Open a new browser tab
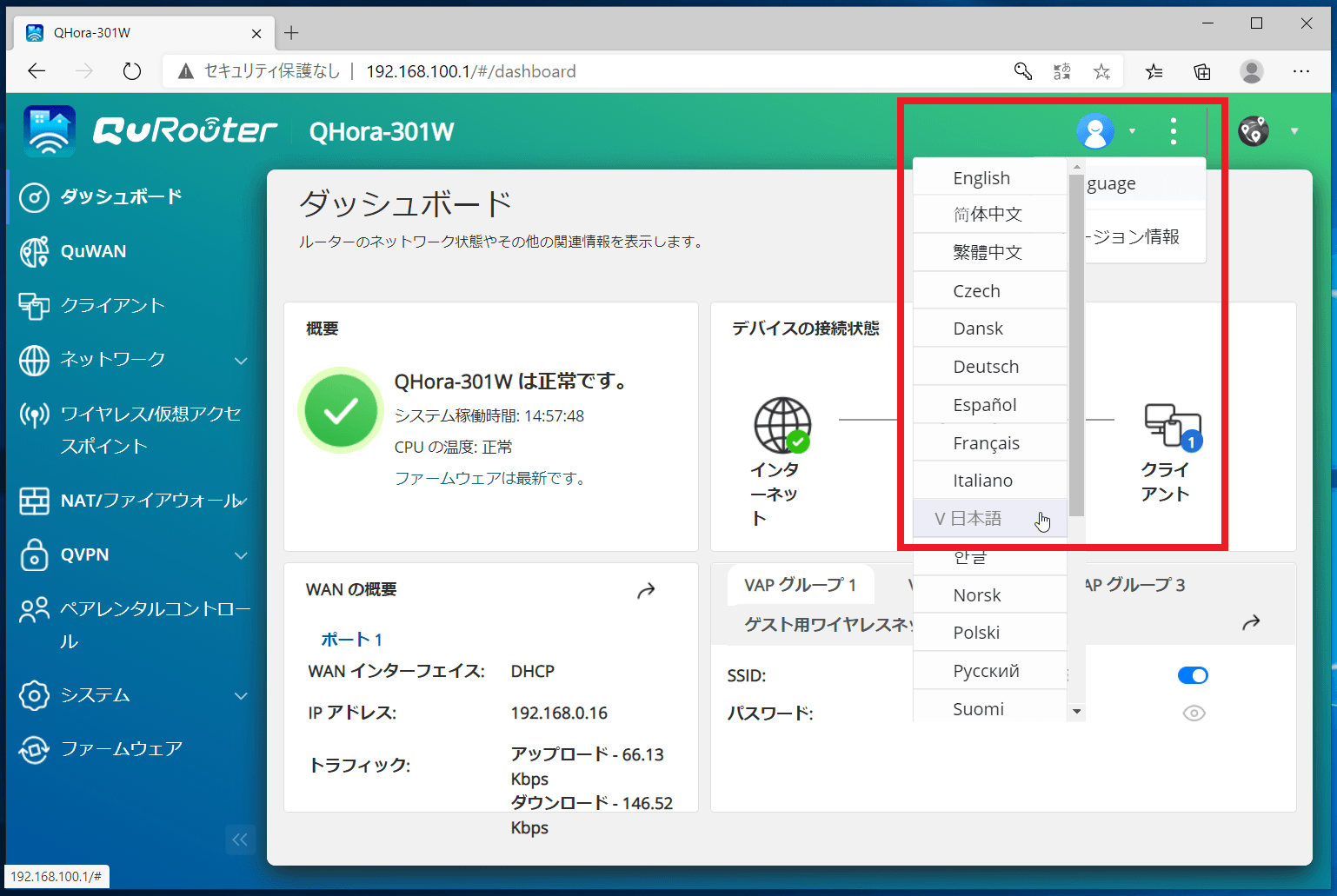This screenshot has height=896, width=1337. pos(291,33)
